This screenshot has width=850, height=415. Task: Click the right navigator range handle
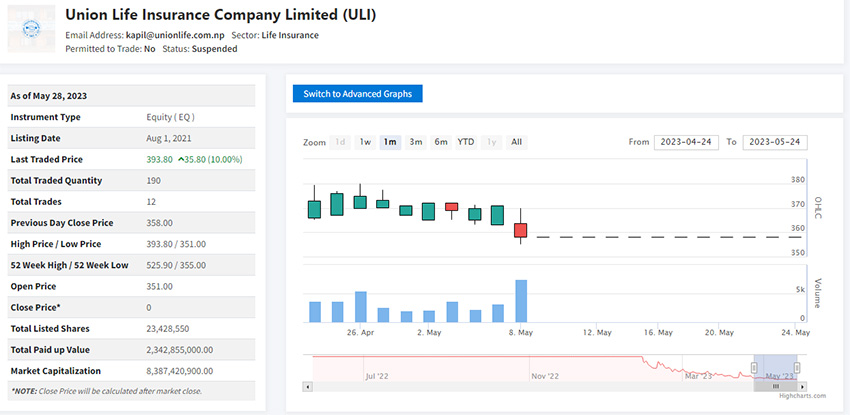click(797, 368)
